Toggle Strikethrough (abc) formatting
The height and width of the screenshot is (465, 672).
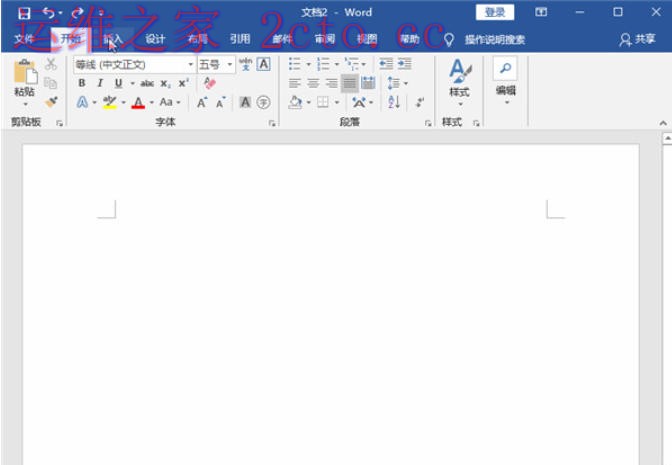[x=147, y=83]
